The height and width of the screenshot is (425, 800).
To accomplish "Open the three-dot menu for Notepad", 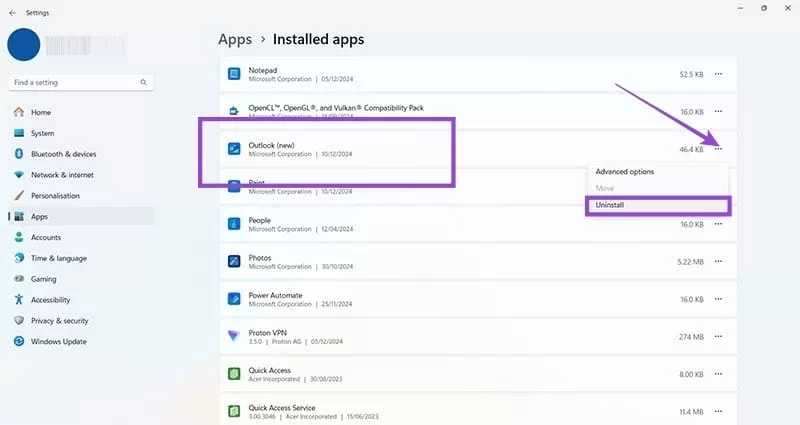I will pos(718,74).
